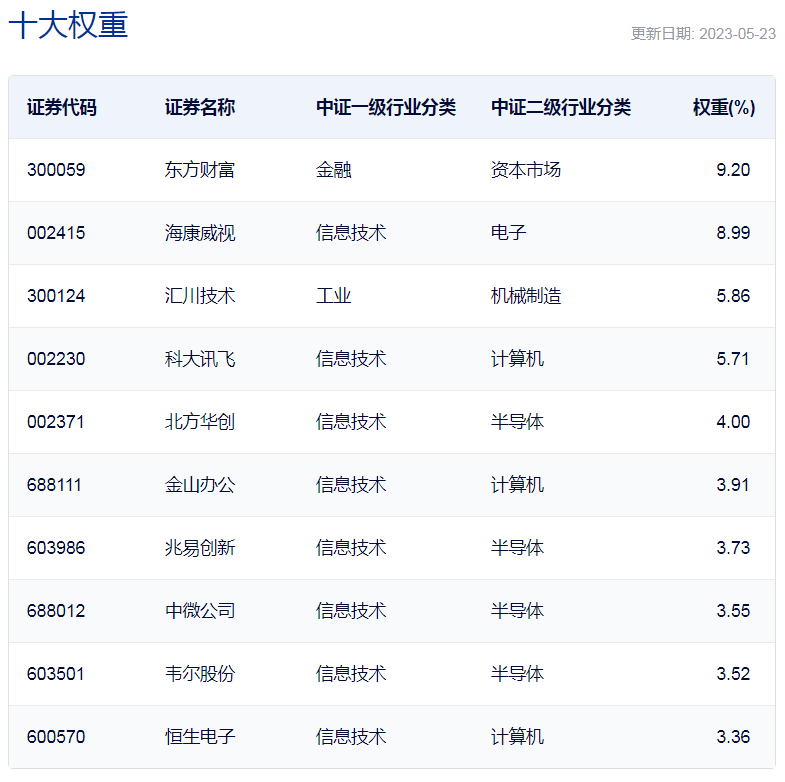Screen dimensions: 785x782
Task: Select the weight value 5.71
Action: coord(733,359)
